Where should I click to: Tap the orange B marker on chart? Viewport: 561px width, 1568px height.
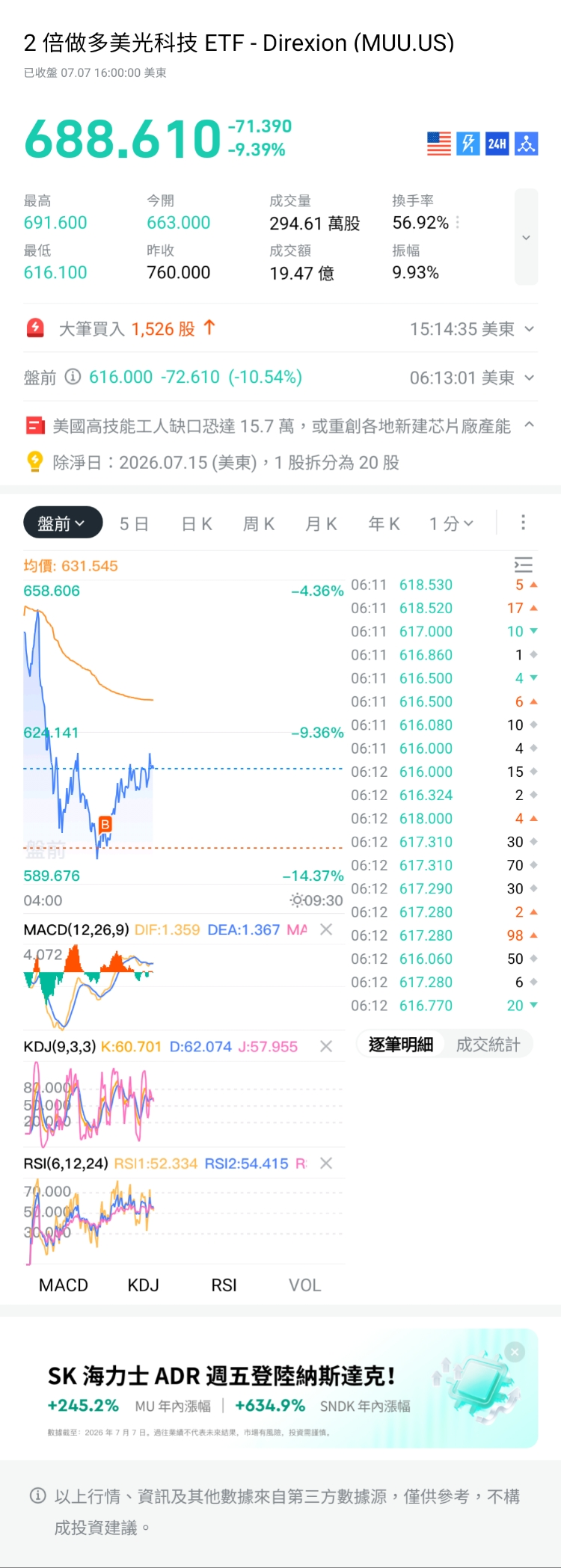coord(105,824)
